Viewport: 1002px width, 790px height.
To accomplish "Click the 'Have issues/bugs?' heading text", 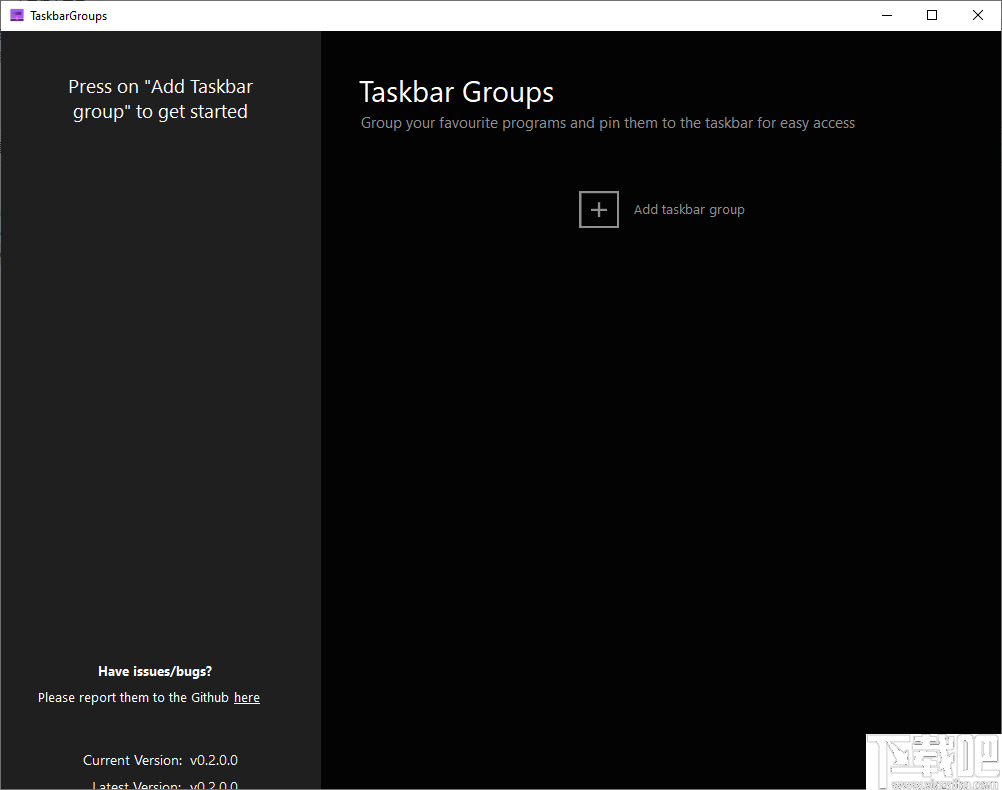I will [x=154, y=671].
